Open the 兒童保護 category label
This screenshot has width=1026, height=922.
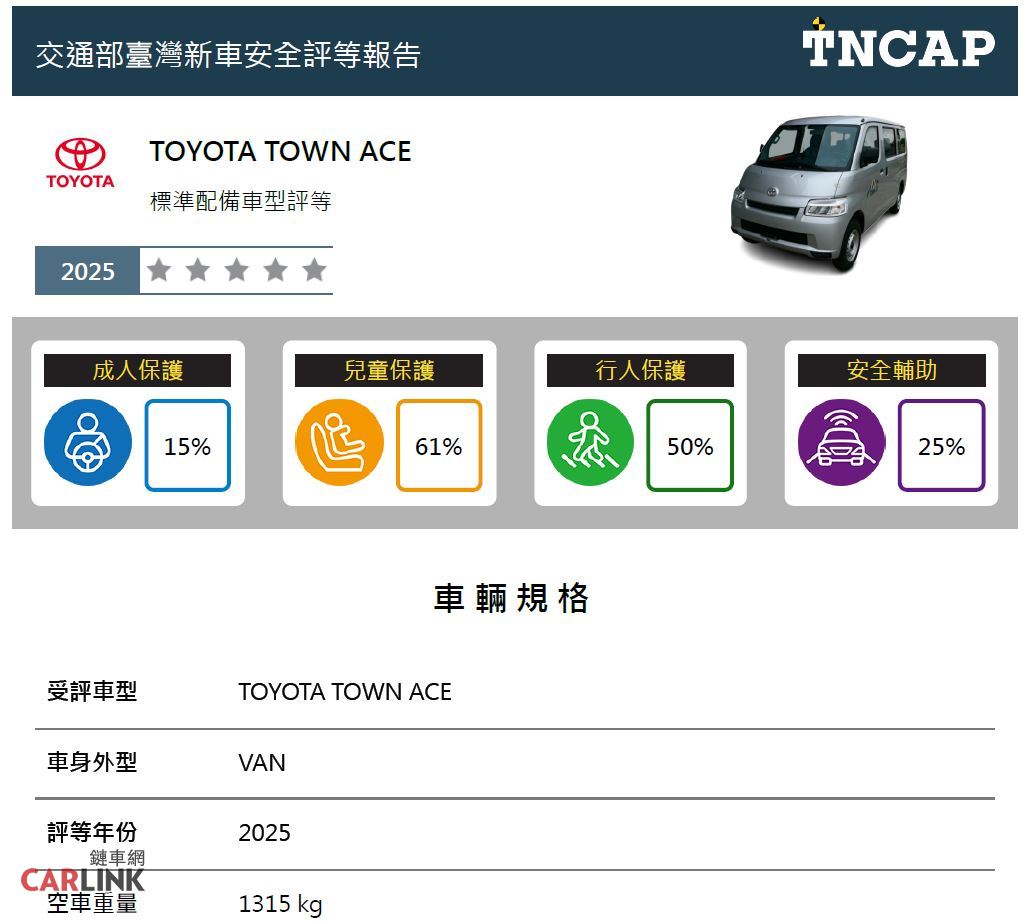point(389,371)
